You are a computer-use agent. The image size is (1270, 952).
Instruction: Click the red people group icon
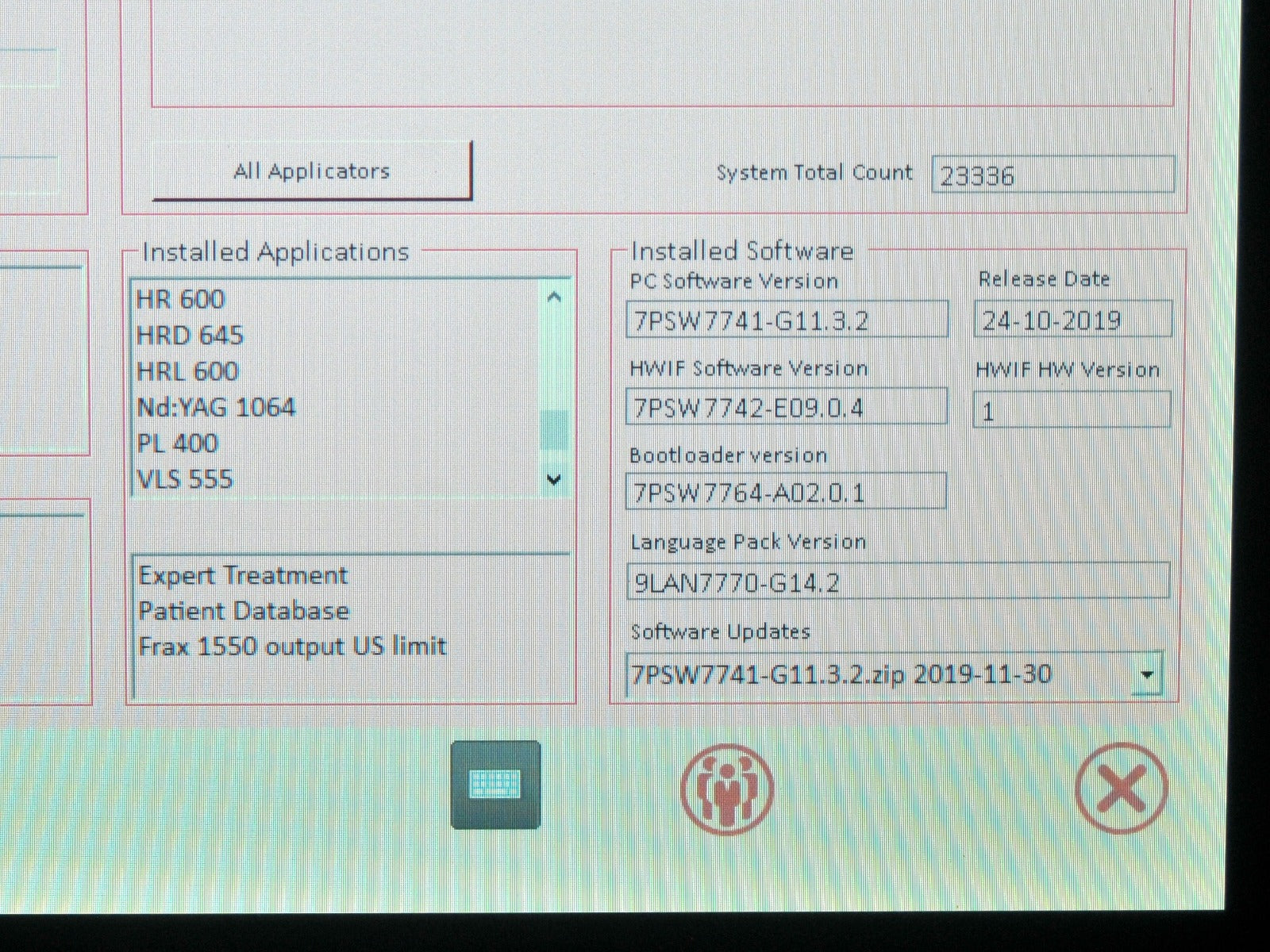(726, 788)
